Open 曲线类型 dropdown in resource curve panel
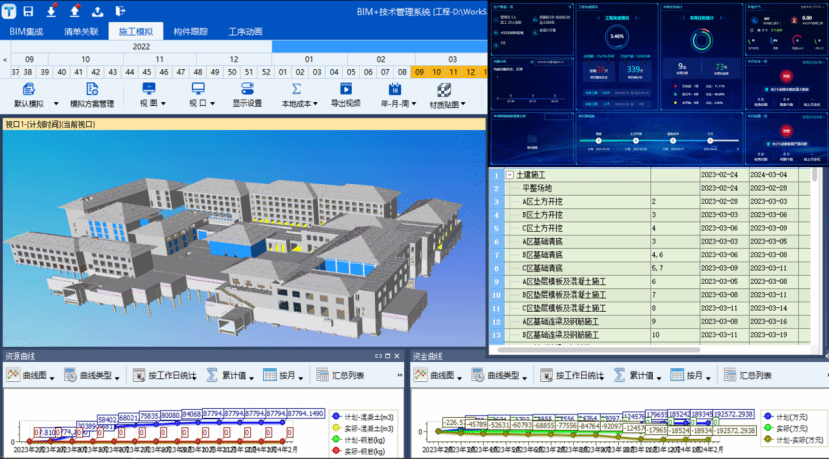The height and width of the screenshot is (460, 830). [97, 375]
